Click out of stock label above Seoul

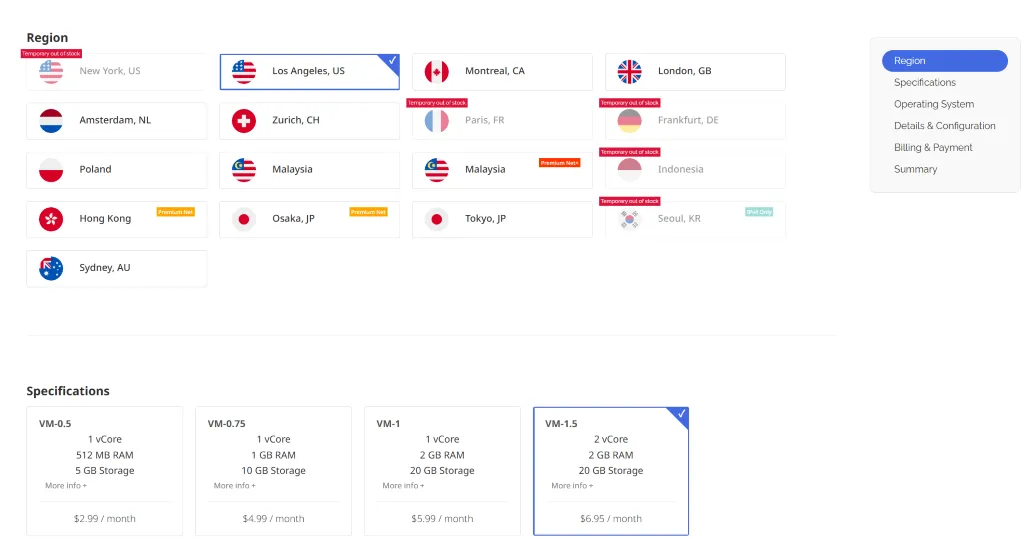coord(630,201)
